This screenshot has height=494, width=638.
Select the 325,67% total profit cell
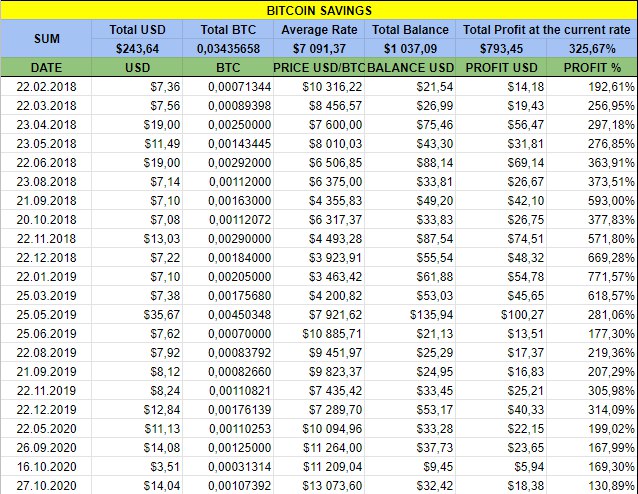click(592, 48)
